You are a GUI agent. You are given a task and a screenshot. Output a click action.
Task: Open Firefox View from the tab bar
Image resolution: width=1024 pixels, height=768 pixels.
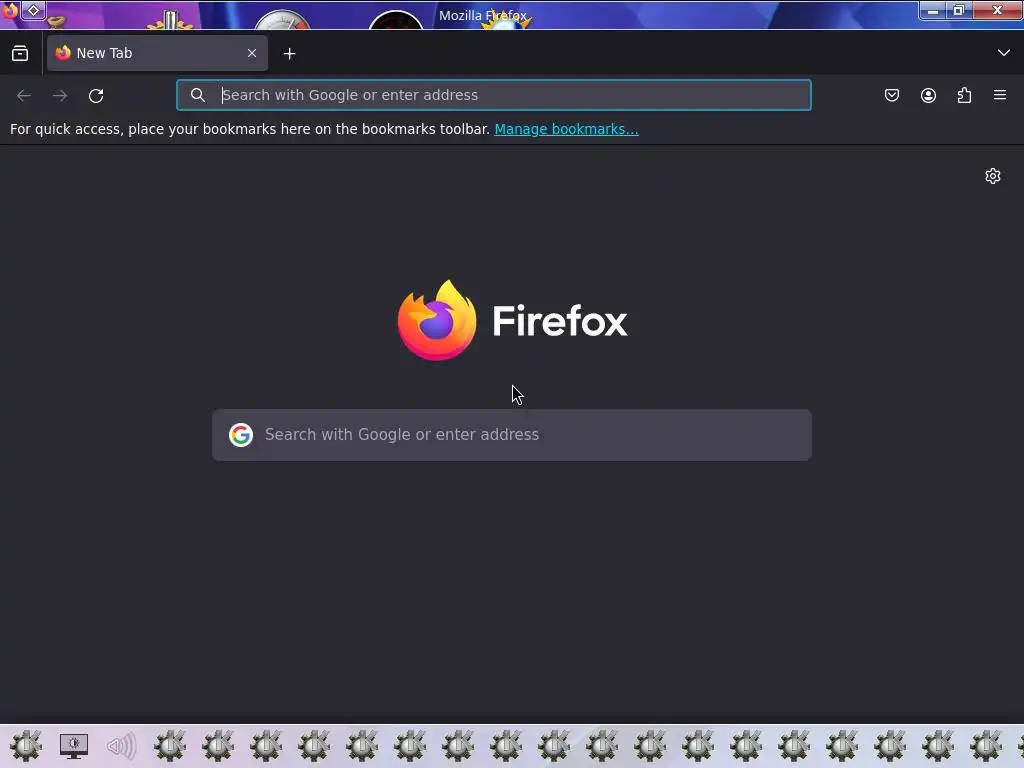(20, 53)
